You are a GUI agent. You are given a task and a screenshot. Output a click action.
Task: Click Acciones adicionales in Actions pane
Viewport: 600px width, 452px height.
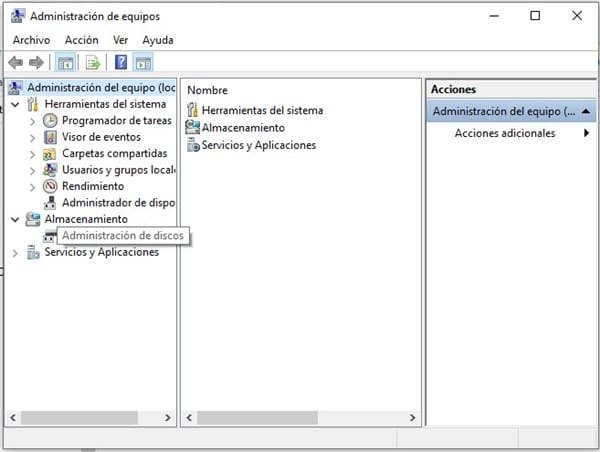click(x=505, y=133)
